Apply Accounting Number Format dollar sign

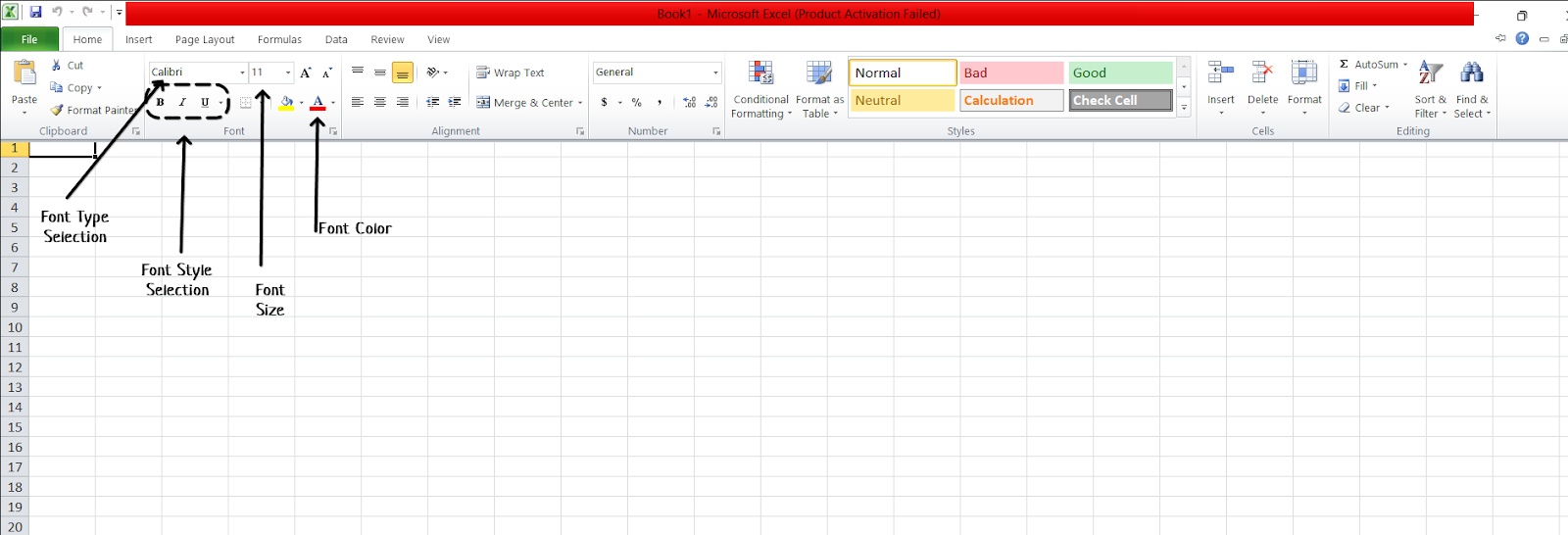pos(605,102)
